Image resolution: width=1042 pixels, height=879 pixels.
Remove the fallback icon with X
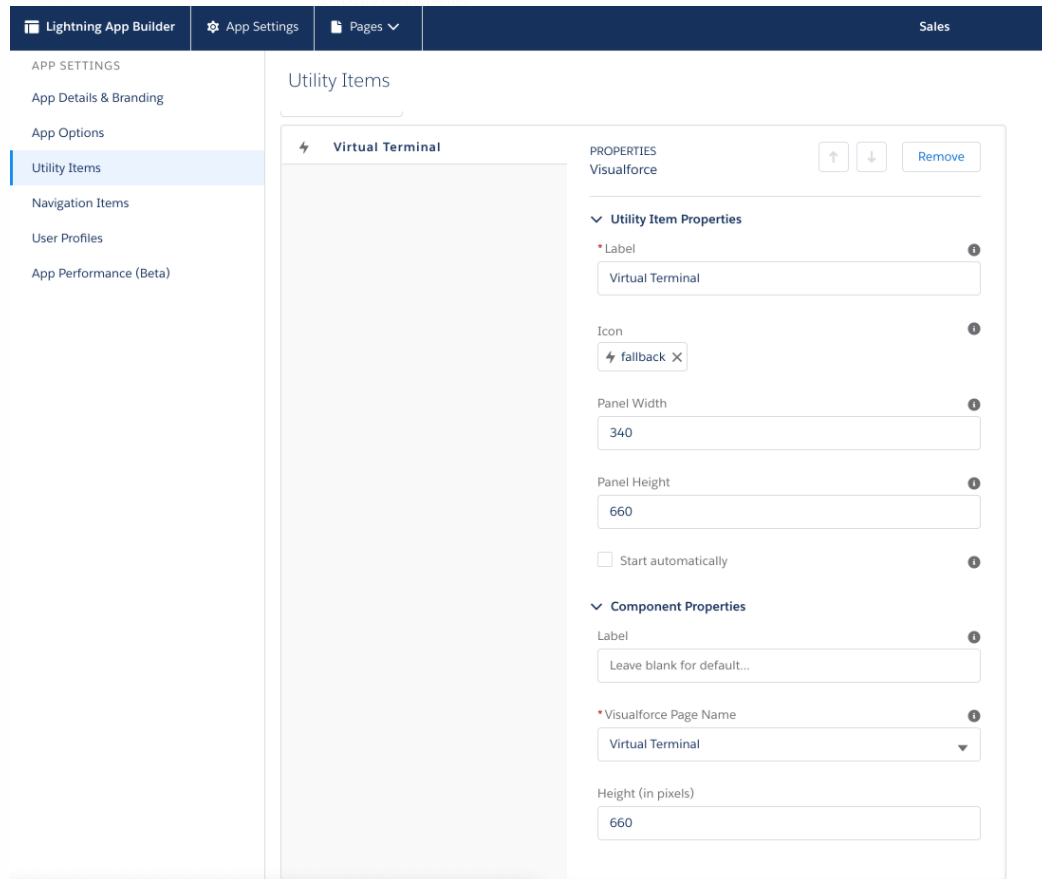point(677,357)
